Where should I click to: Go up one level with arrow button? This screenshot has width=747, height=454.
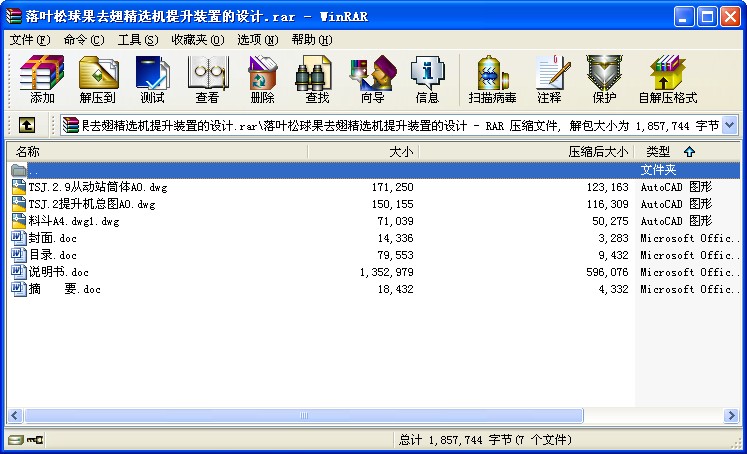(27, 125)
